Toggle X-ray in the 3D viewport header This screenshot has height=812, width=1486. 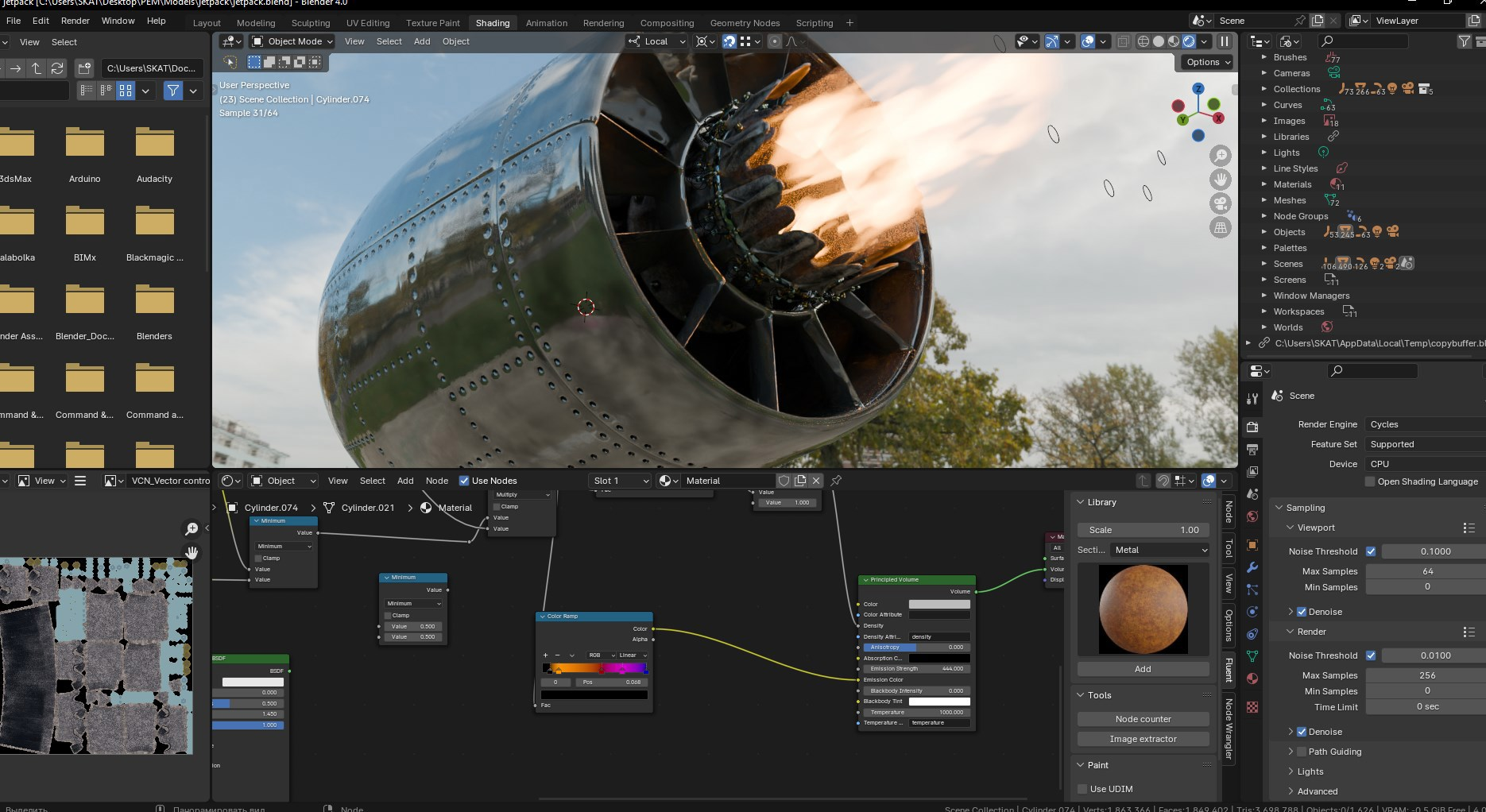pos(1123,41)
